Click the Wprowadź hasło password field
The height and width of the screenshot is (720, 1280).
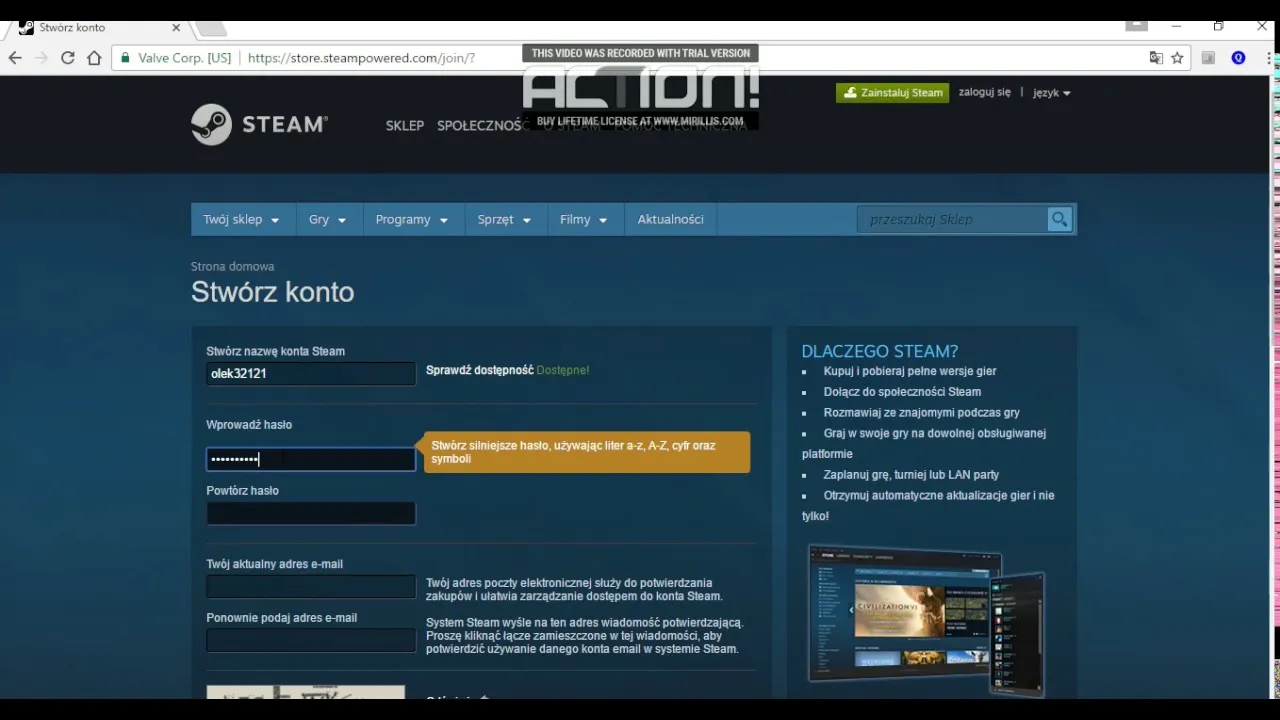311,459
